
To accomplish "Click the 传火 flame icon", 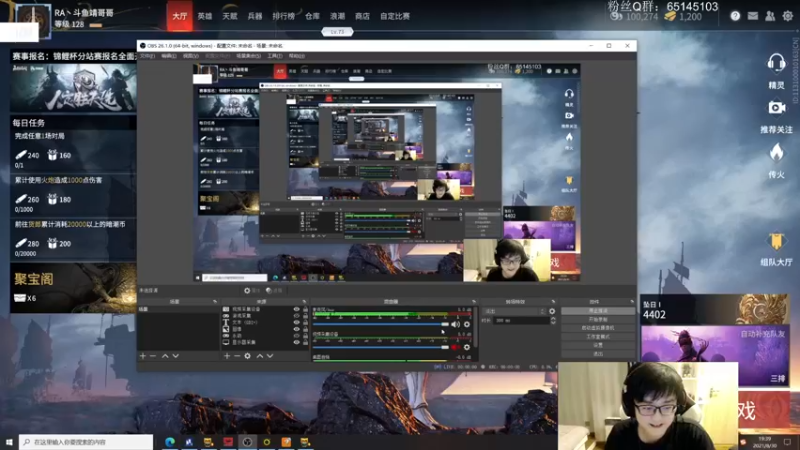I will [776, 152].
